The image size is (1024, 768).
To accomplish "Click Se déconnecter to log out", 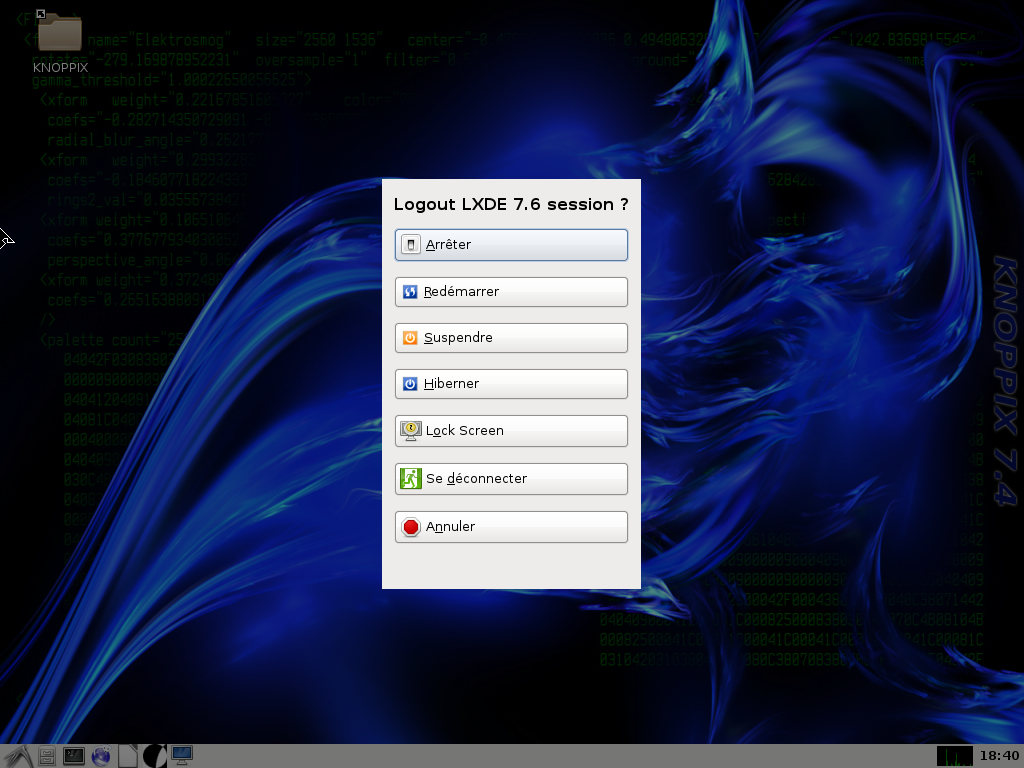I will pos(511,479).
